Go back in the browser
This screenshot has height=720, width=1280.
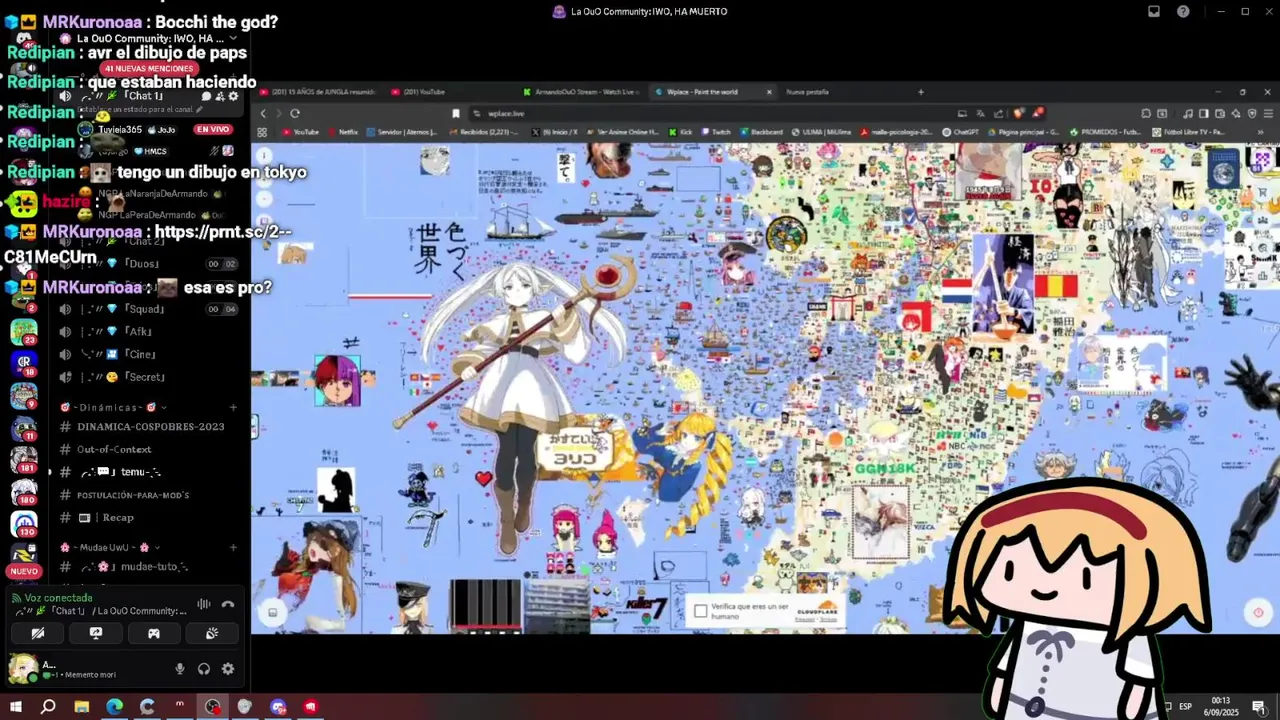pyautogui.click(x=263, y=113)
